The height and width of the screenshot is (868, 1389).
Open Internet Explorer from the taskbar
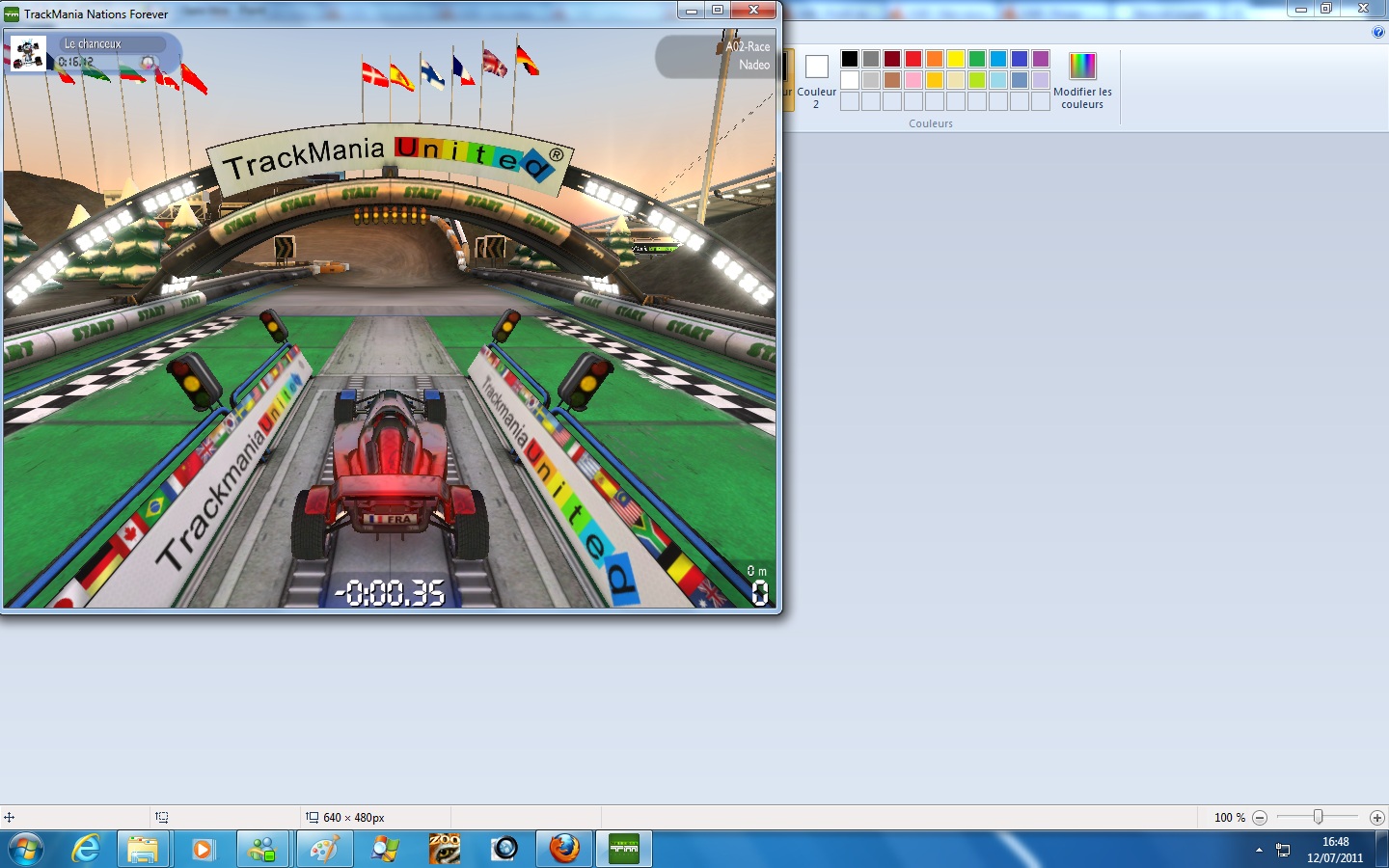coord(87,849)
